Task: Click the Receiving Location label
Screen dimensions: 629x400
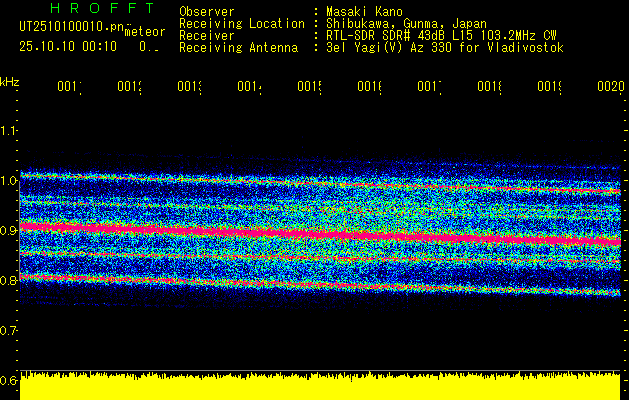Action: tap(242, 24)
